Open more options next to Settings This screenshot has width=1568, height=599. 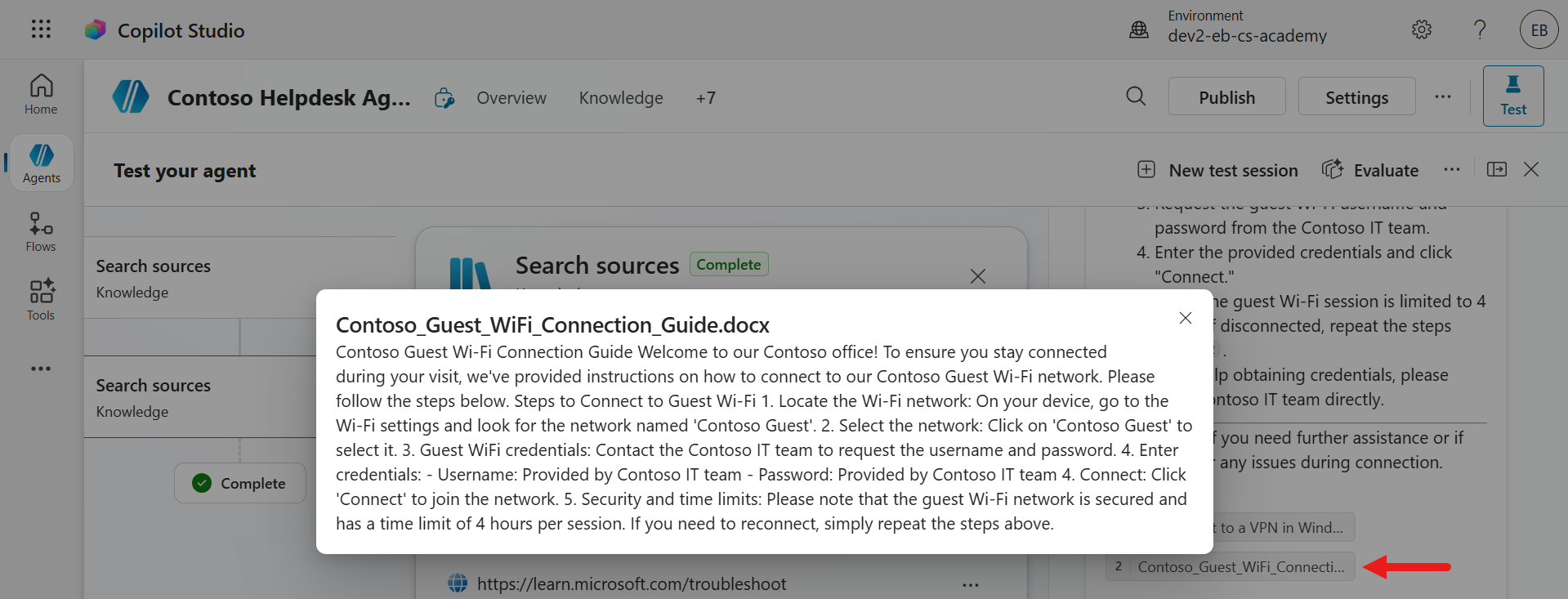[x=1442, y=96]
